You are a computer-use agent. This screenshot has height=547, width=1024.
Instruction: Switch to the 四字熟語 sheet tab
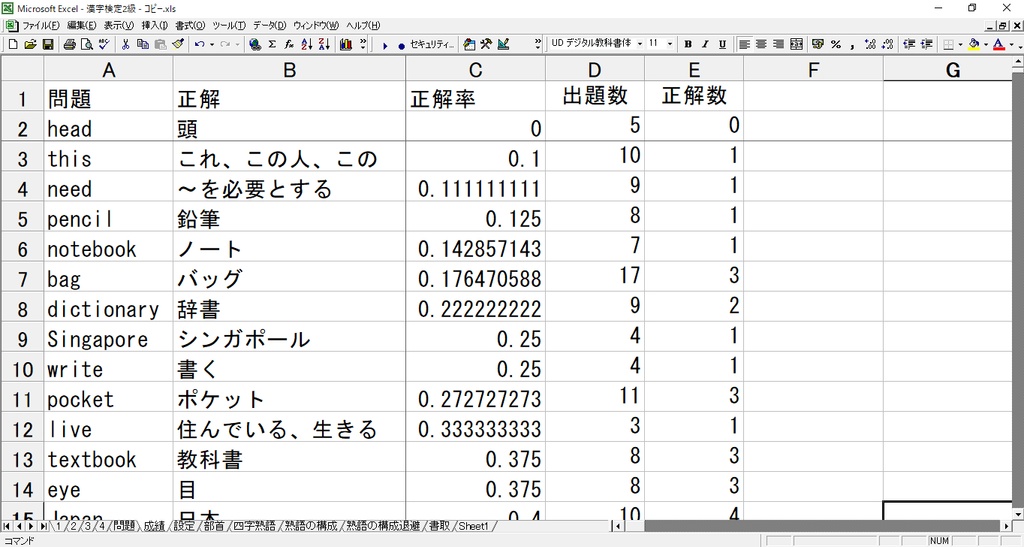254,526
